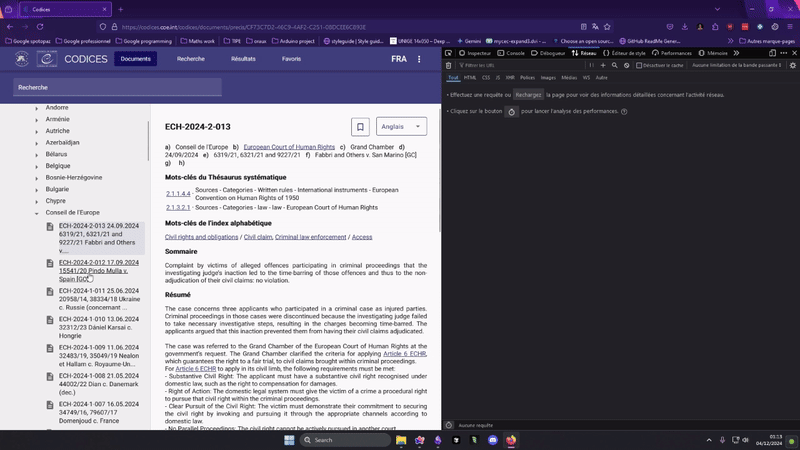The width and height of the screenshot is (800, 450).
Task: Open File Explorer from the taskbar
Action: pyautogui.click(x=401, y=440)
